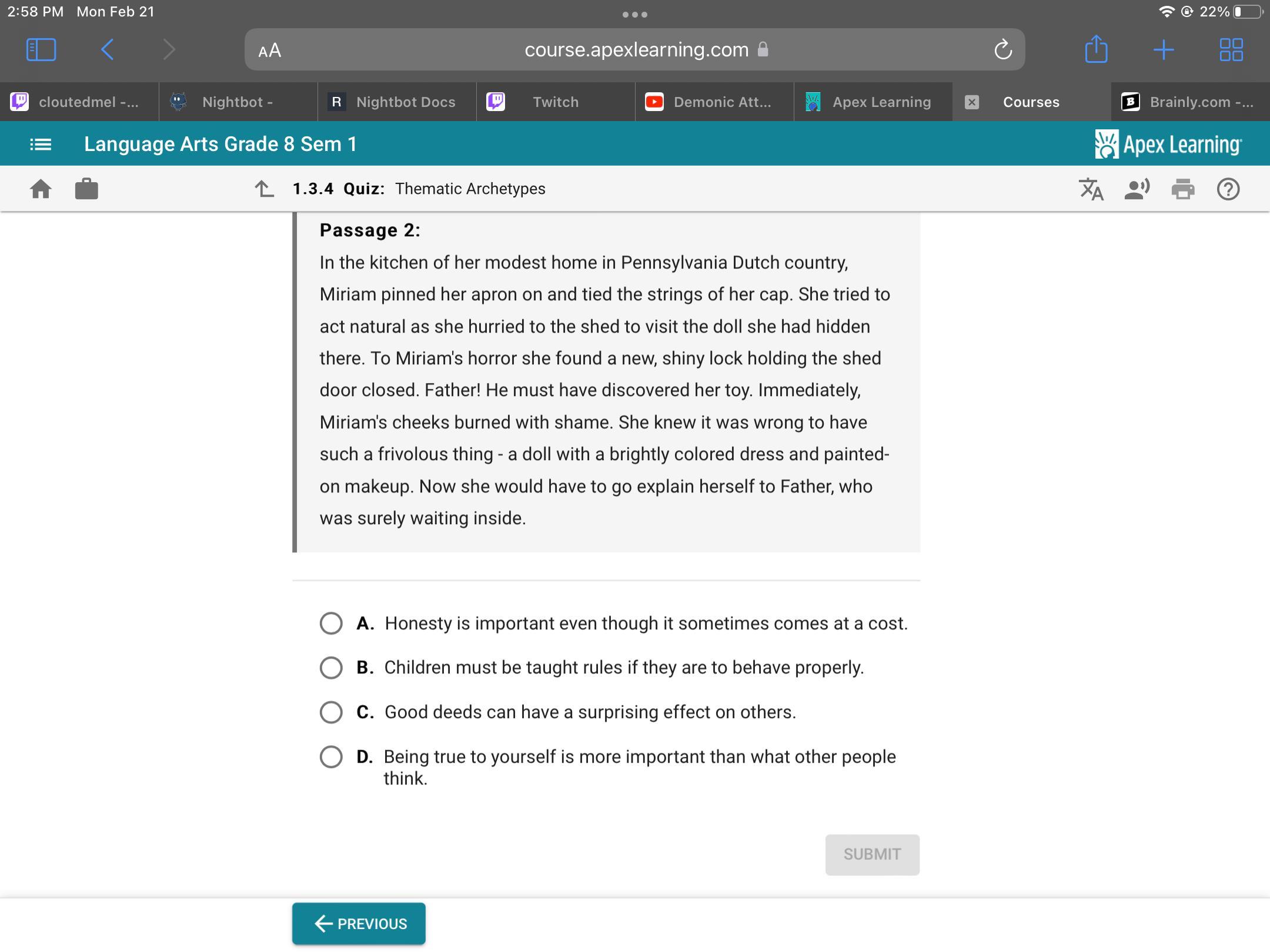1270x952 pixels.
Task: Enable the text-to-speech icon
Action: click(x=1137, y=189)
